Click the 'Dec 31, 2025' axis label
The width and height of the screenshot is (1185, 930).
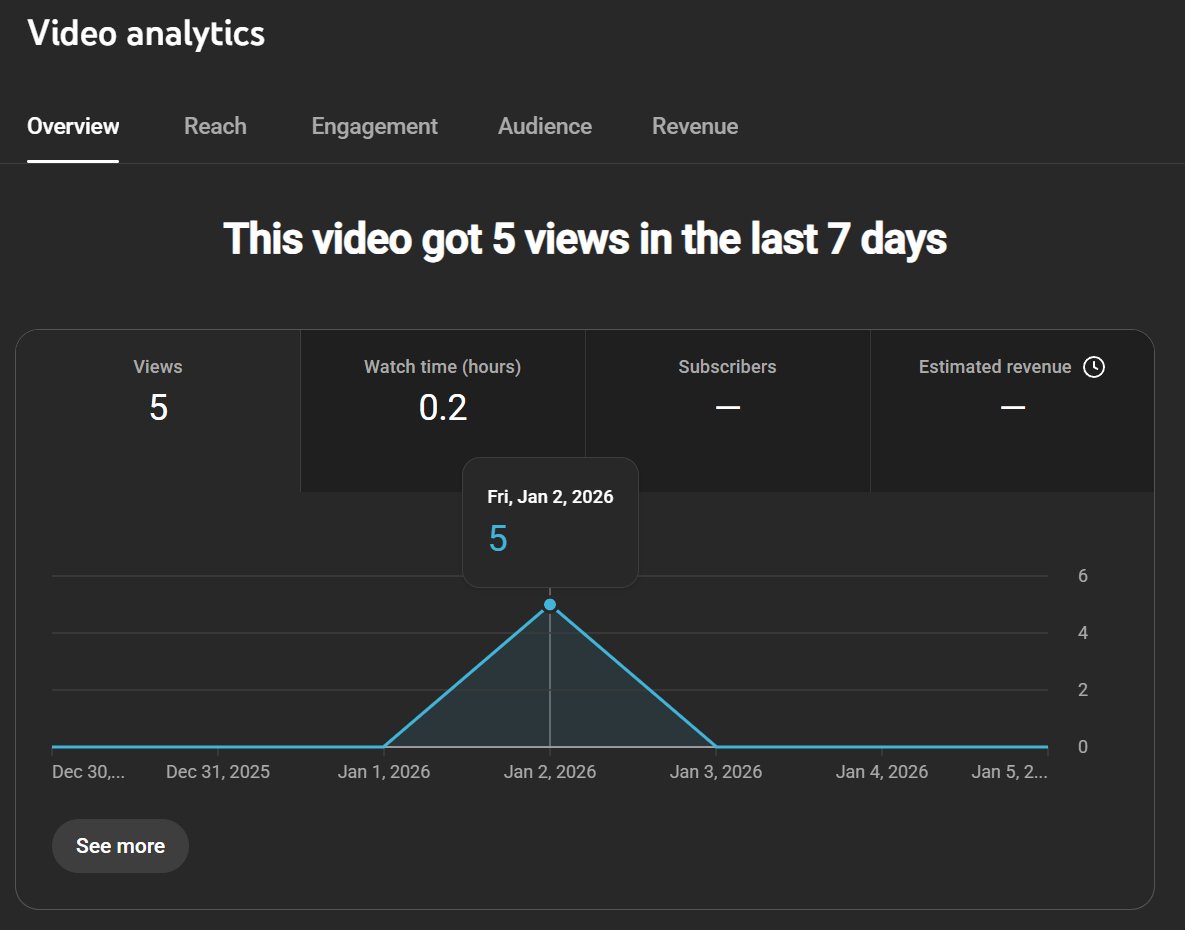pos(218,771)
